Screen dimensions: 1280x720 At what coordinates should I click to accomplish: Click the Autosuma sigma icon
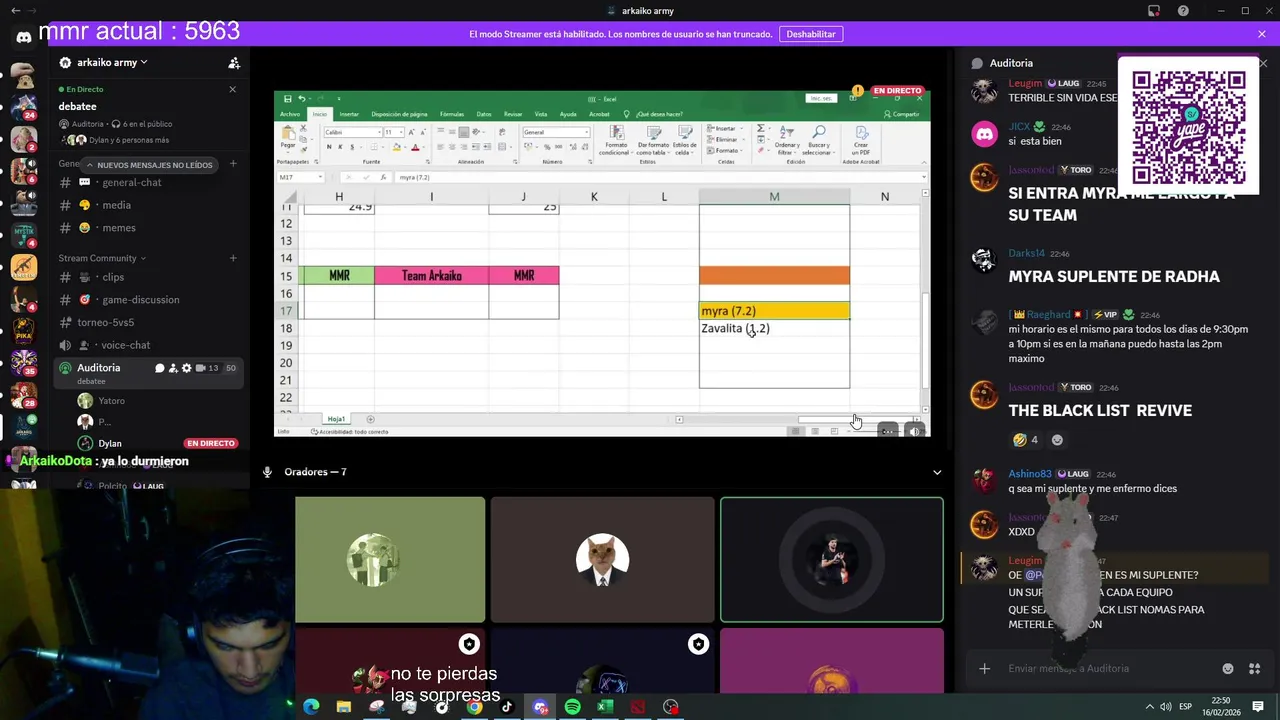[x=760, y=128]
